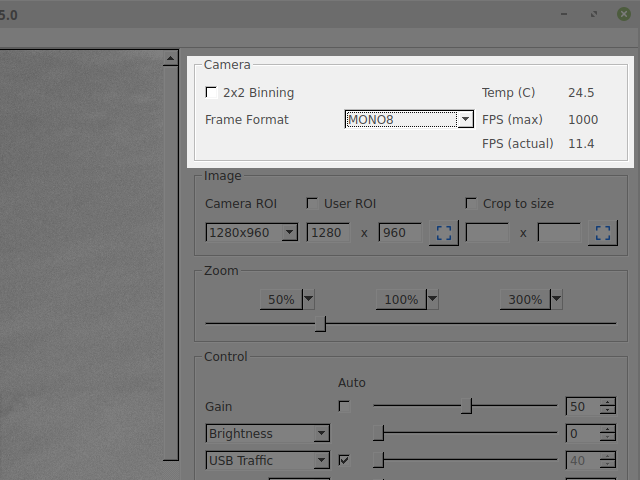Set zoom with the 300% button
The width and height of the screenshot is (640, 480).
click(x=525, y=300)
